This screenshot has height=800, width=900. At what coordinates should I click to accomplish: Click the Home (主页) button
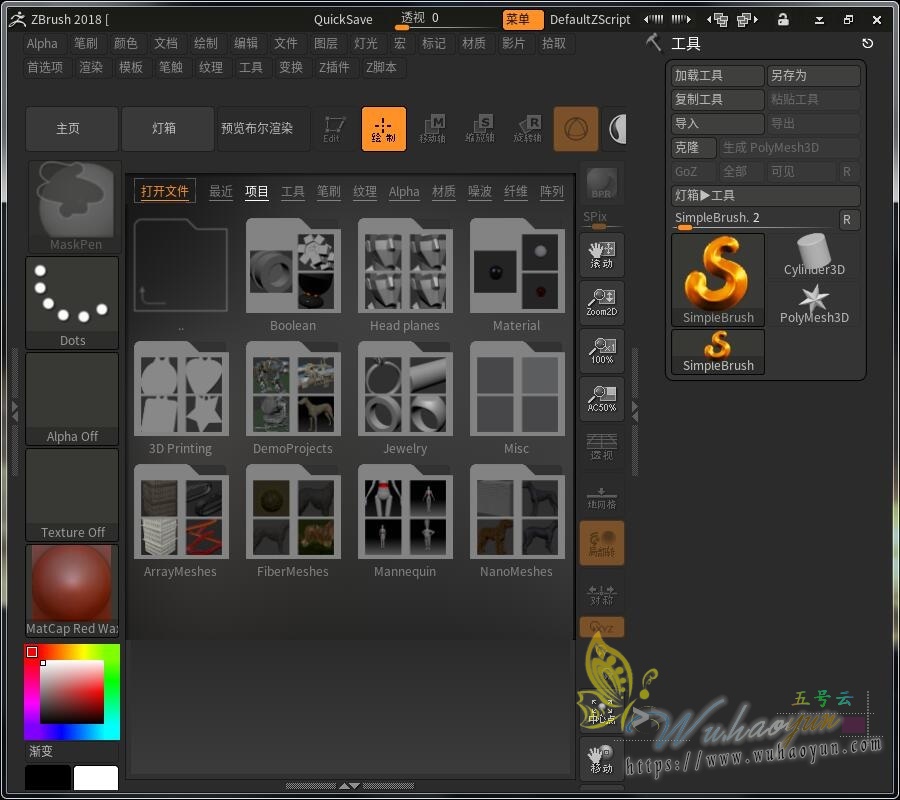point(72,129)
